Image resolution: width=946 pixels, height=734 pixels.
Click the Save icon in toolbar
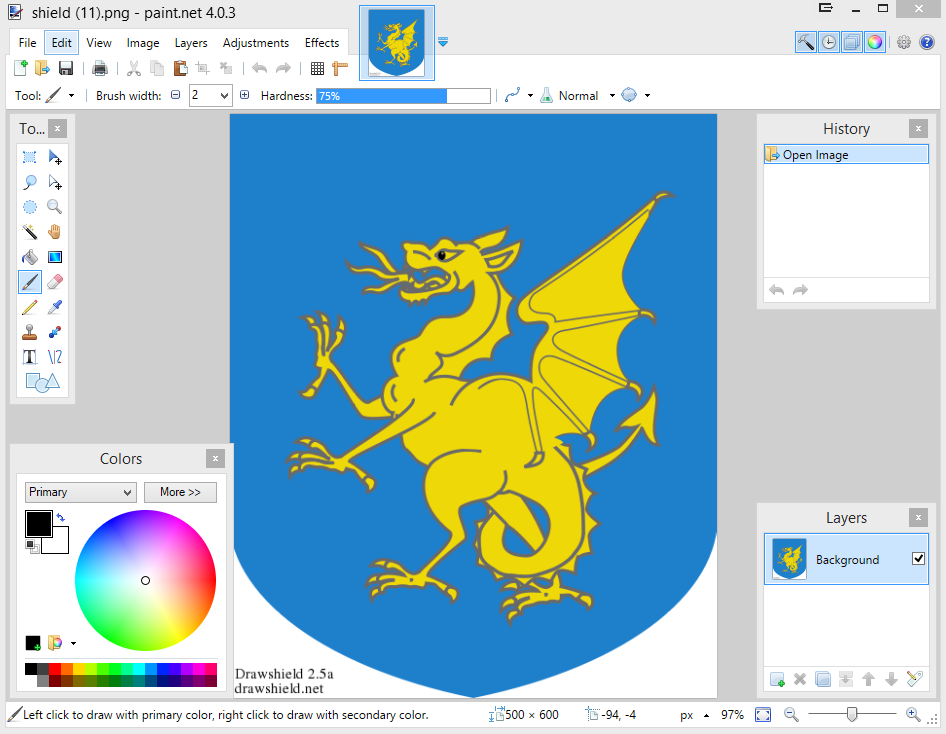tap(66, 68)
